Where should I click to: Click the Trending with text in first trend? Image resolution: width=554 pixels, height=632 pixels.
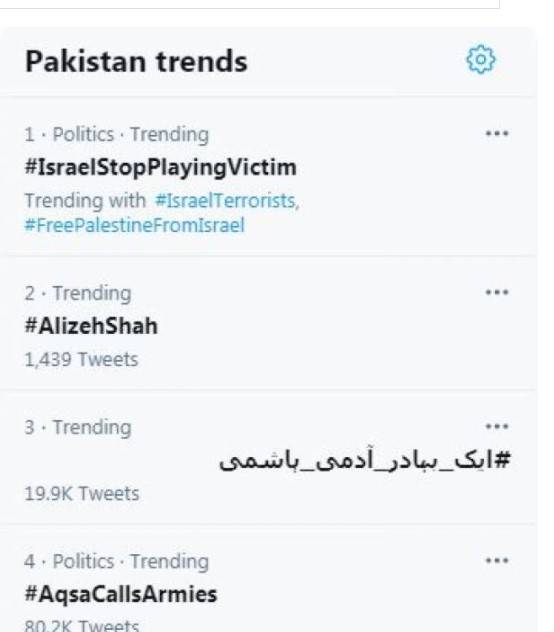pos(85,201)
